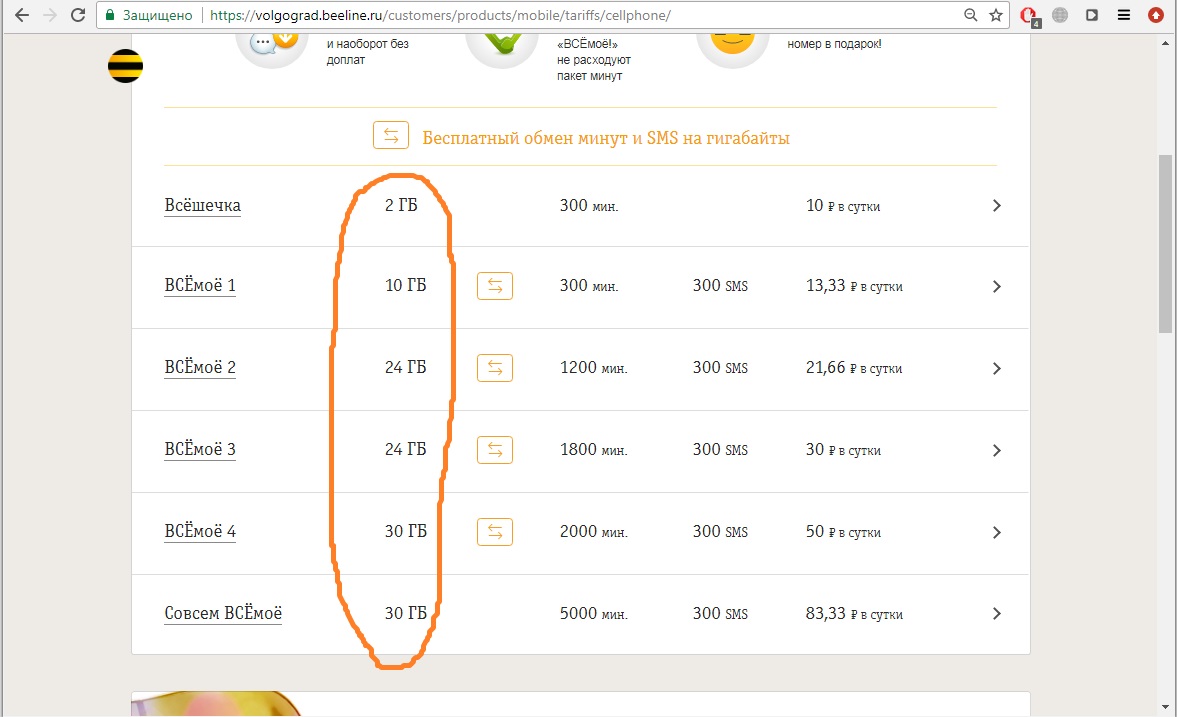Viewport: 1177px width, 717px height.
Task: Click the 13,33 ₽ в сутки price
Action: (854, 286)
